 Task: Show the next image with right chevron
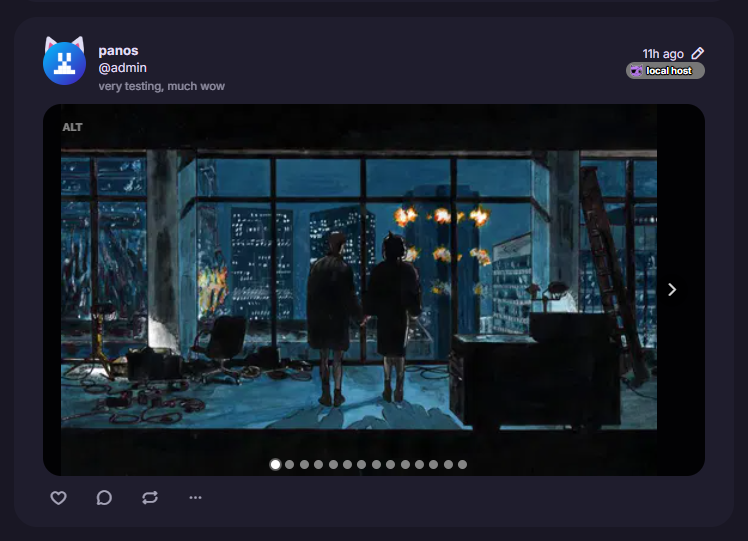pyautogui.click(x=672, y=290)
